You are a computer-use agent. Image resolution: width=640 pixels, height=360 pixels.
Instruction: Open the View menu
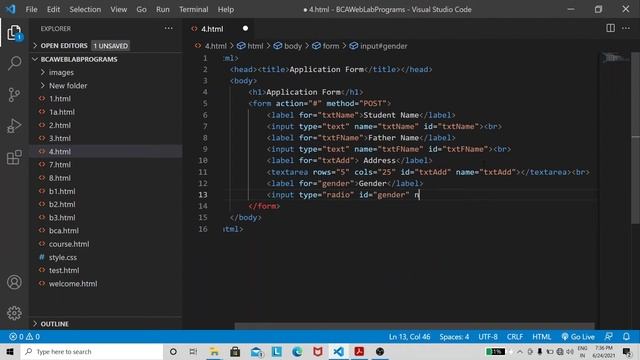click(x=118, y=9)
